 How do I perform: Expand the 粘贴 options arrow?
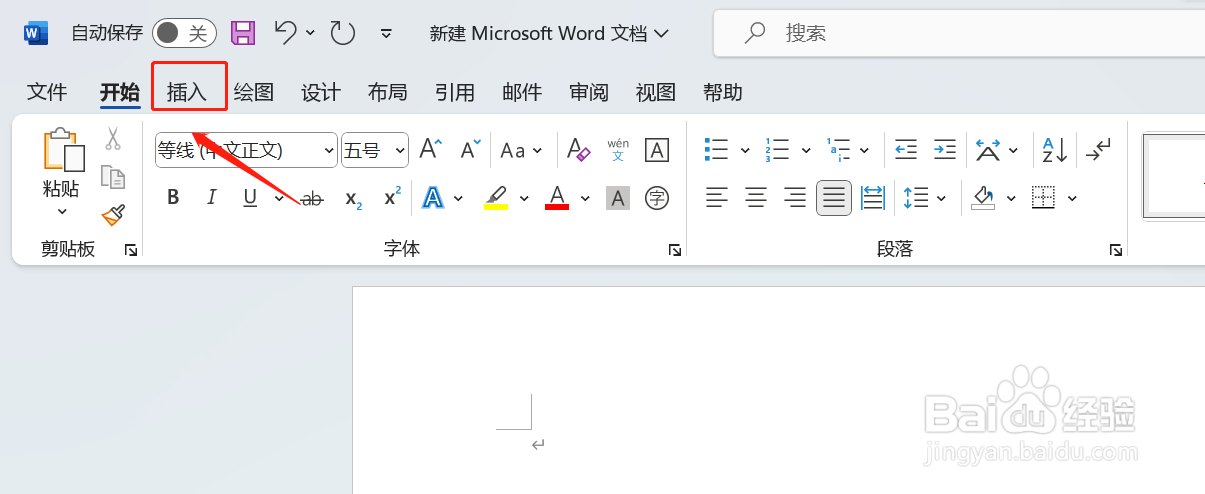coord(62,211)
